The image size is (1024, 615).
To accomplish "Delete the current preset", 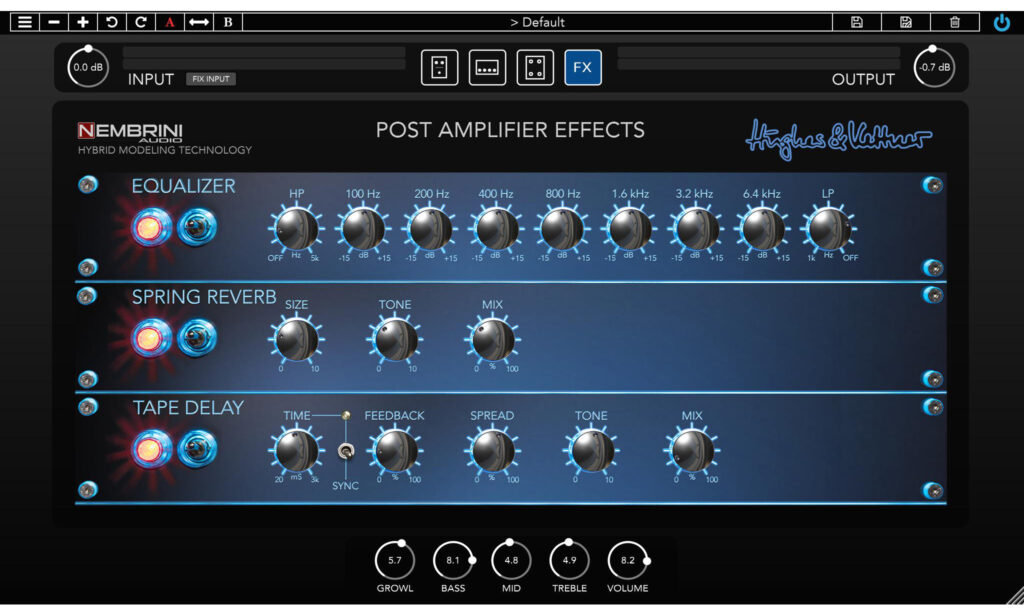I will click(955, 22).
